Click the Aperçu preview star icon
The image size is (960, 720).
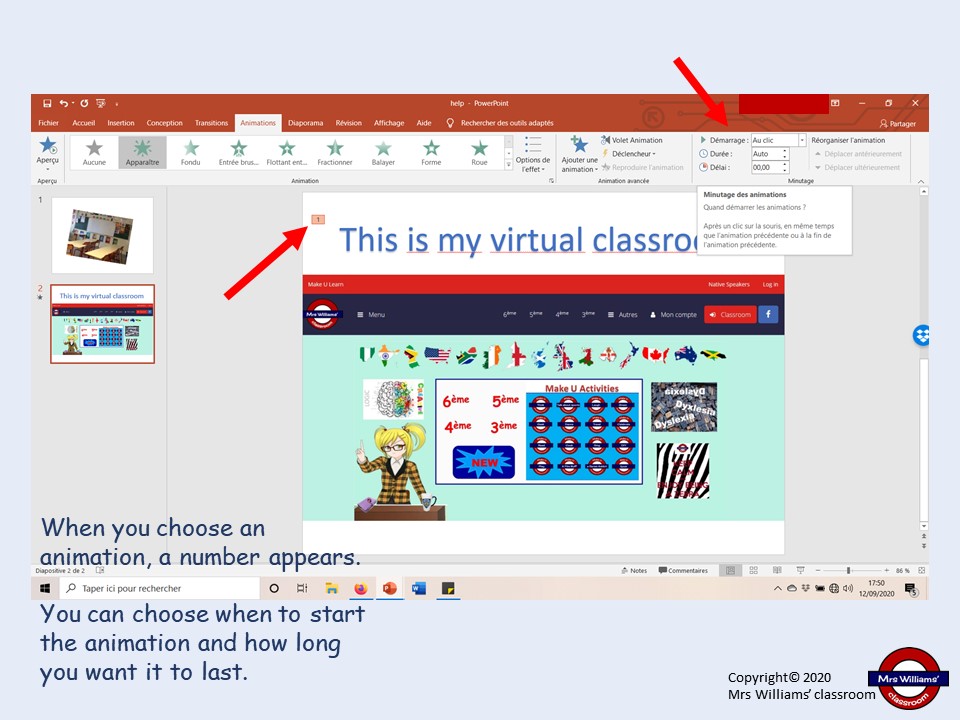coord(47,146)
